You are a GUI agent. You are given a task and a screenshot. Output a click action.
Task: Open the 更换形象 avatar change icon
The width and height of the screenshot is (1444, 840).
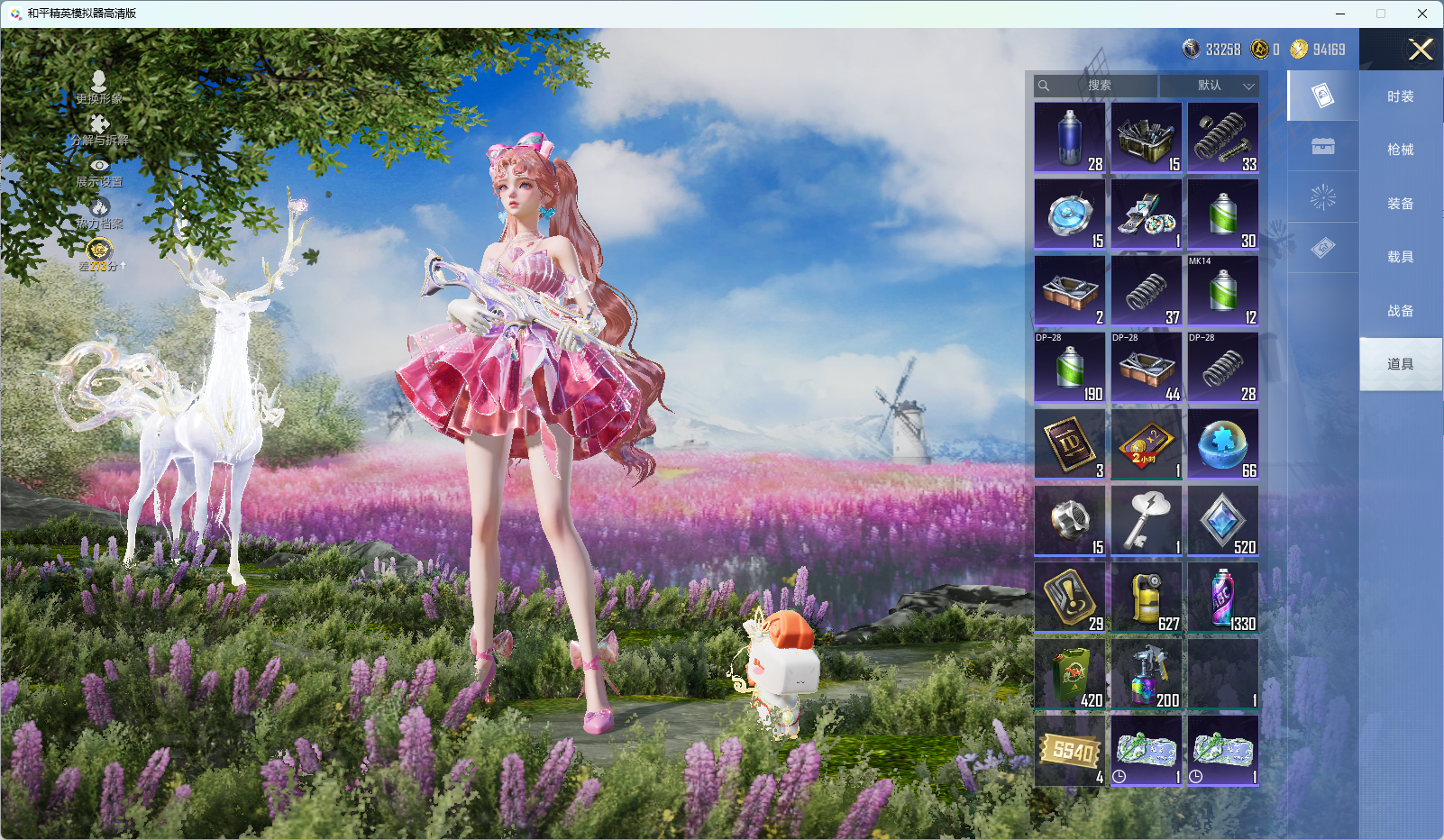click(99, 81)
